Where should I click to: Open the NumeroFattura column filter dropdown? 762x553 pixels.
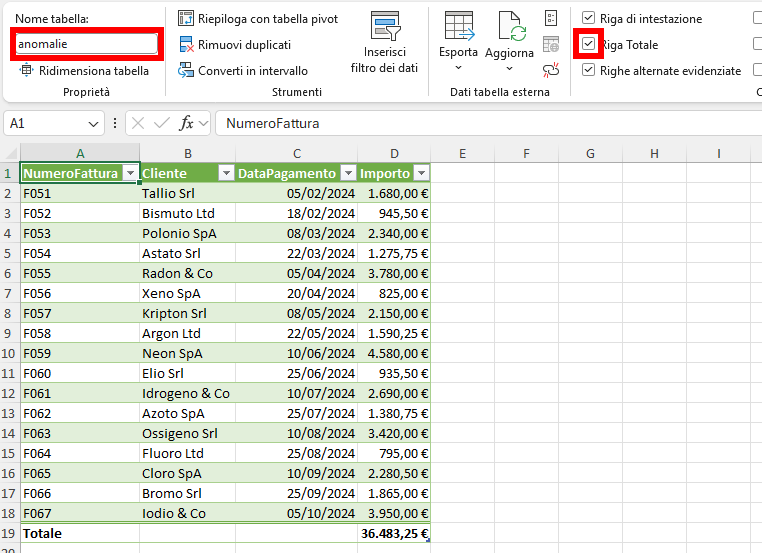point(129,173)
